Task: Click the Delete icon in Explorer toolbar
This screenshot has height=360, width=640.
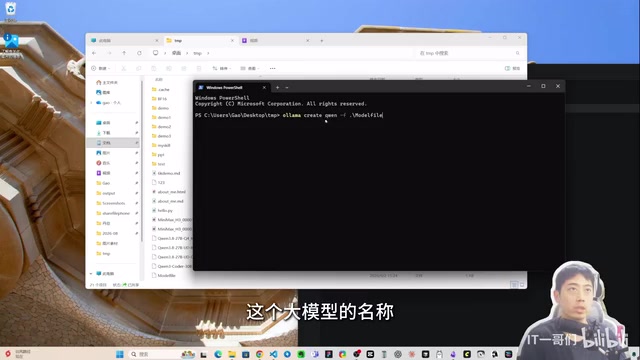Action: click(199, 69)
